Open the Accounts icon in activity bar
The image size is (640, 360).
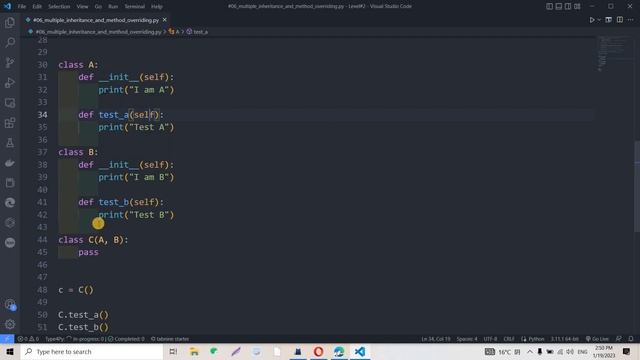tap(10, 304)
